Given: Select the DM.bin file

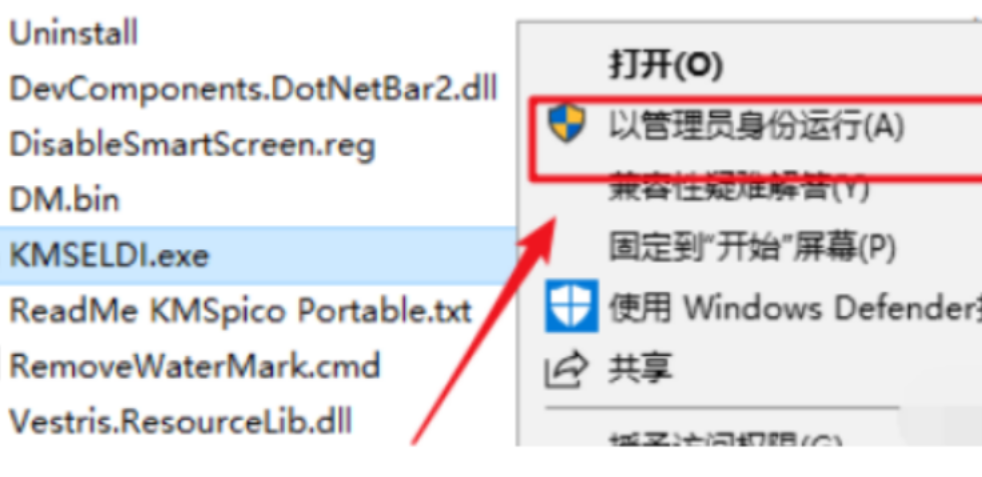Looking at the screenshot, I should [64, 200].
